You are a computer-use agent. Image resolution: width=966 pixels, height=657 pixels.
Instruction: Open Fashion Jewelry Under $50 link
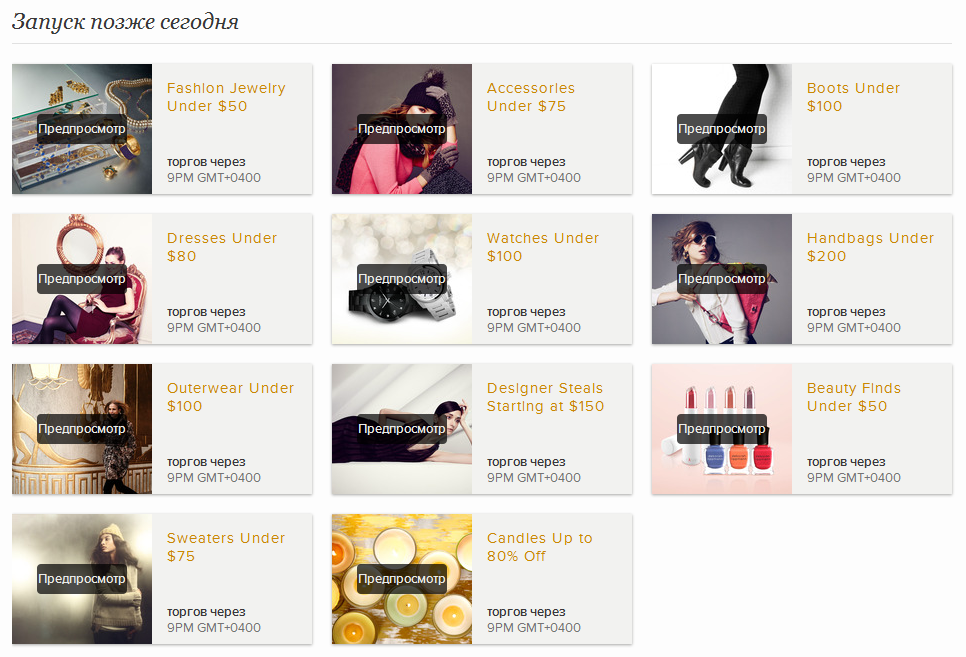(x=226, y=97)
